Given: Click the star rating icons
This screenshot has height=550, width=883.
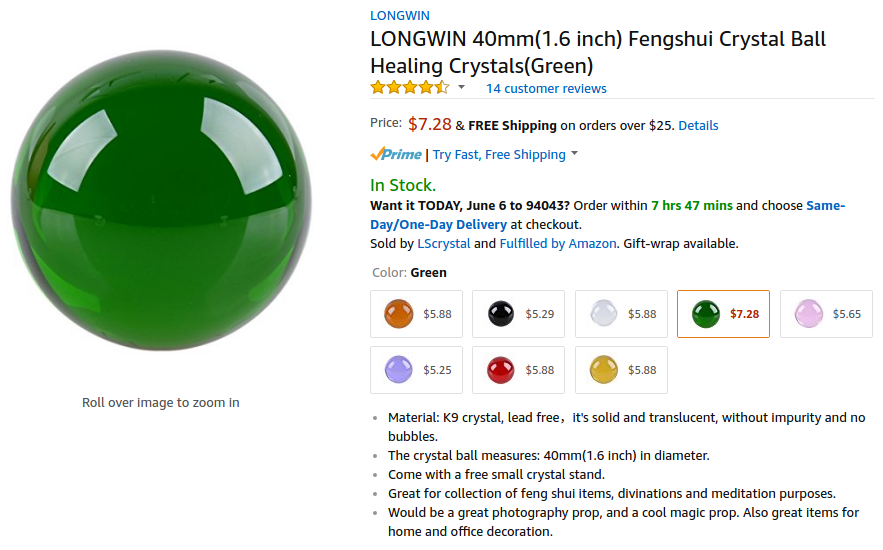Looking at the screenshot, I should click(409, 88).
